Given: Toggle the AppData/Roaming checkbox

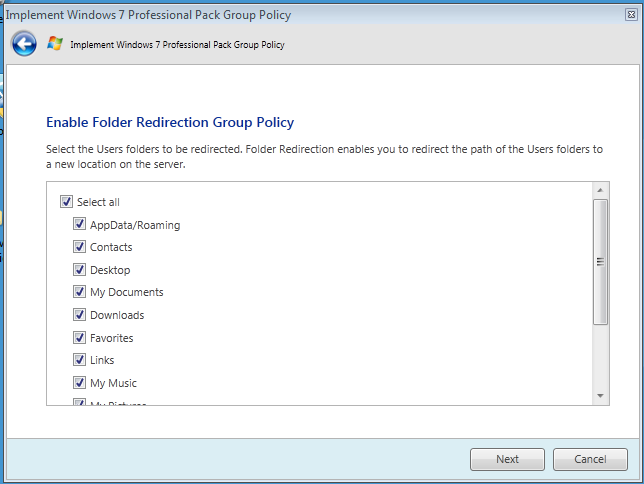Looking at the screenshot, I should 80,225.
